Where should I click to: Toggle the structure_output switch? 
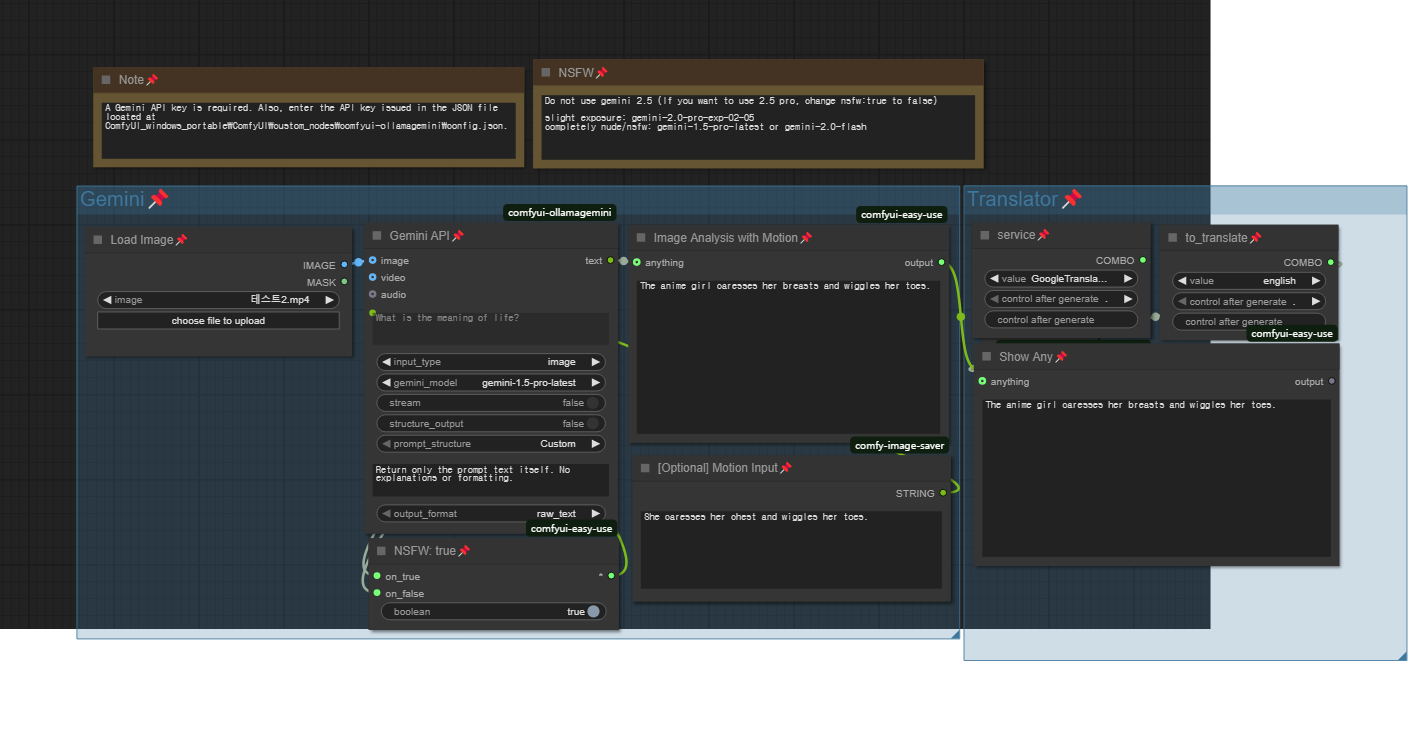(x=593, y=424)
